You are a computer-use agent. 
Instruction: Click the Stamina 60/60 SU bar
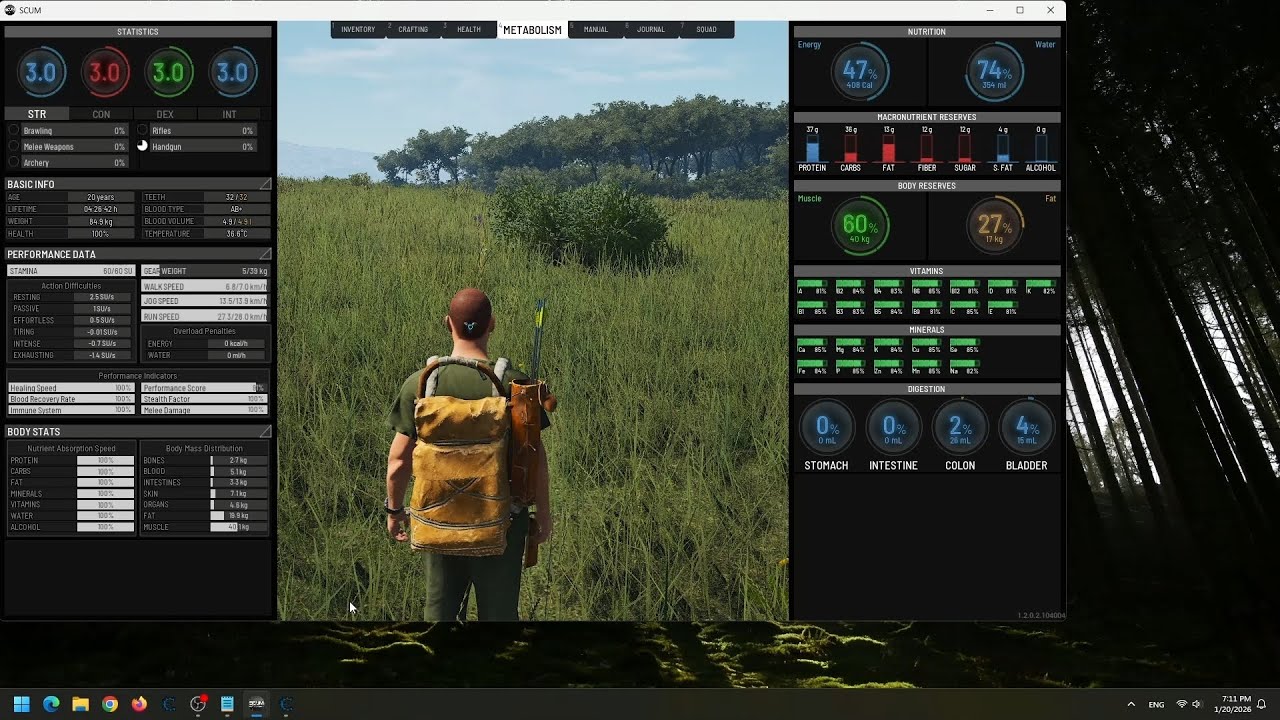(72, 271)
